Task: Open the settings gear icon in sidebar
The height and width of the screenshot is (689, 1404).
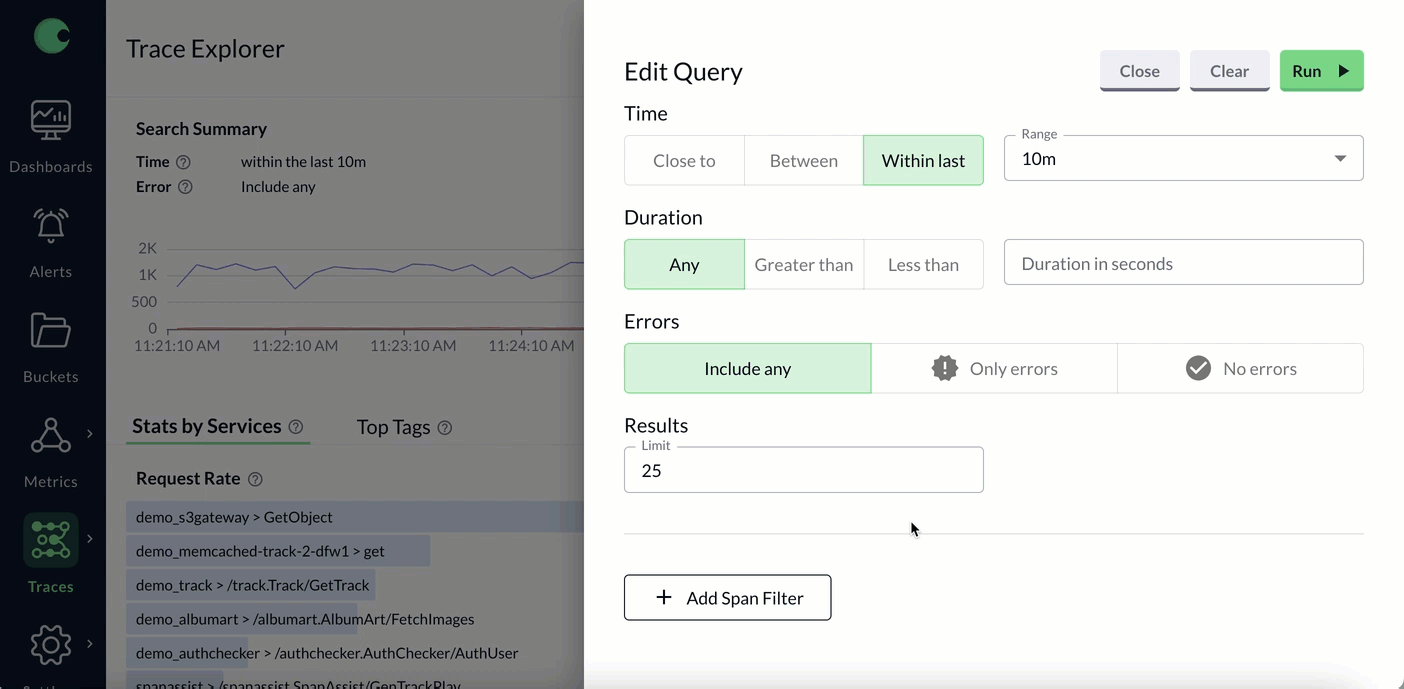Action: [x=51, y=645]
